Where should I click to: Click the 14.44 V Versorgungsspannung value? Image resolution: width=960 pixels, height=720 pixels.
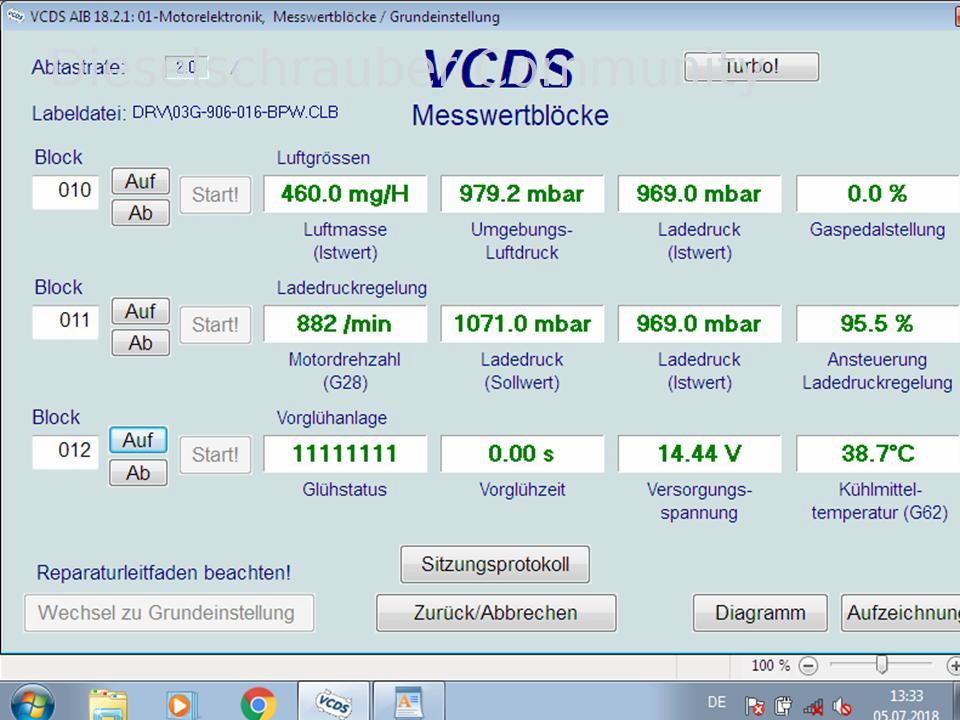coord(700,454)
